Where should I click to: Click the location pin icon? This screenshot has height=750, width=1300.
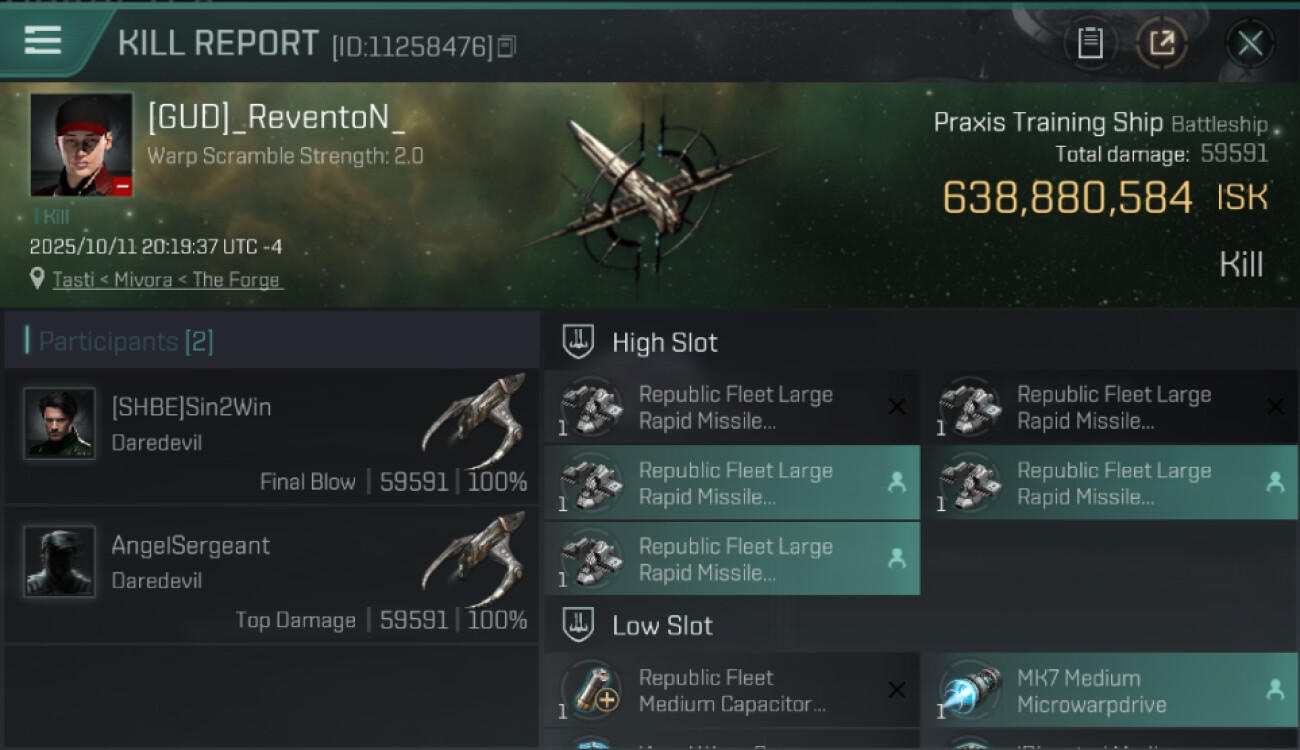click(38, 280)
